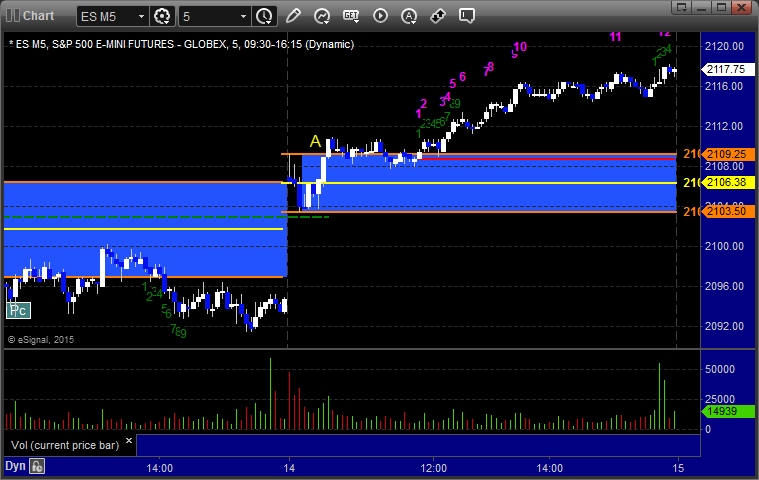Click the bar replay play button

[380, 16]
